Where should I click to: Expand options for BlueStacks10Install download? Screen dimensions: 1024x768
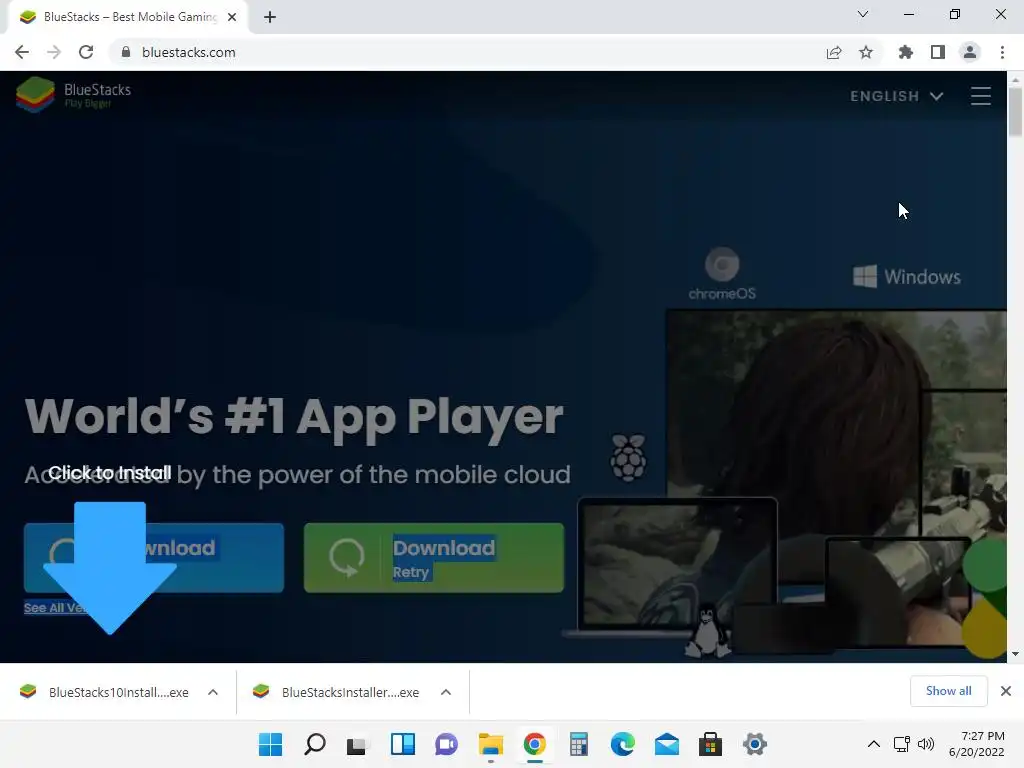point(213,692)
